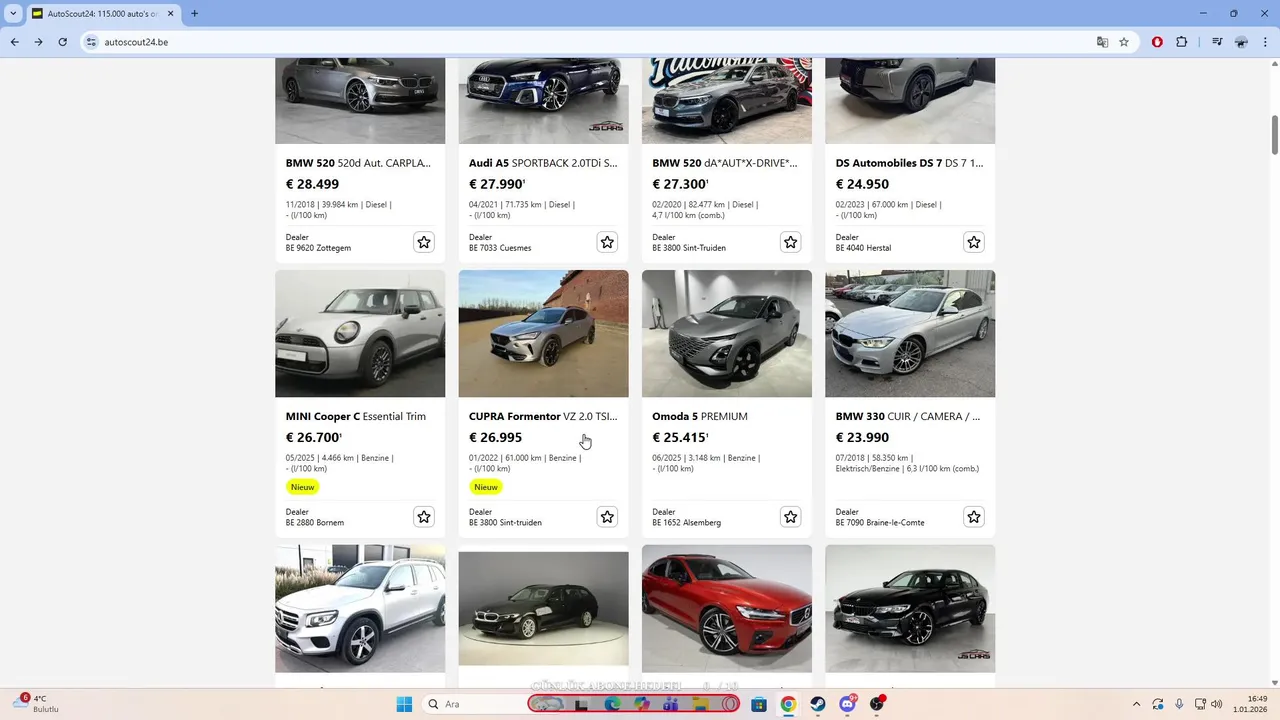Open Microsoft Edge from the taskbar
1280x720 pixels.
[612, 704]
